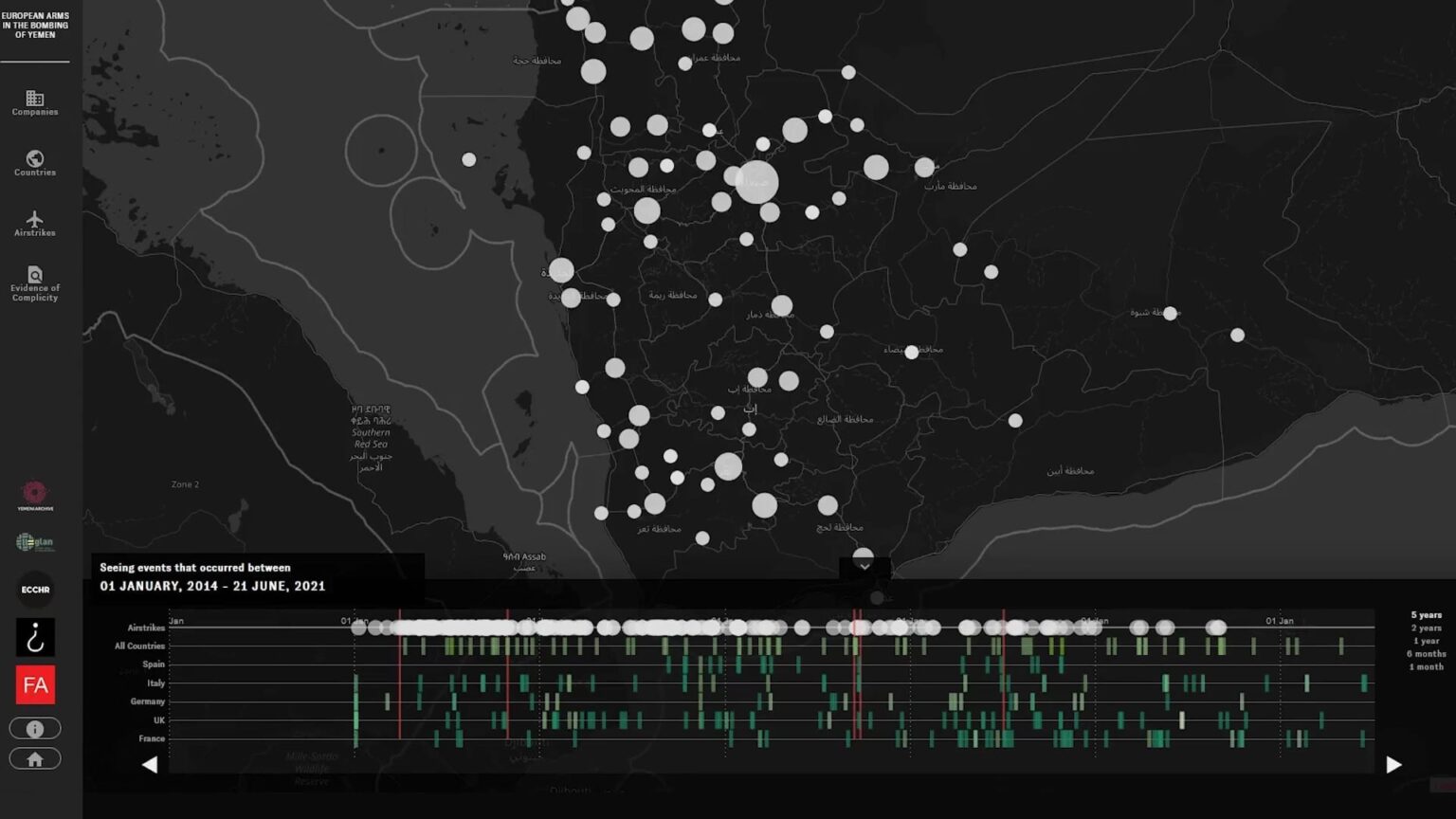Click the hook logo icon

pos(35,638)
